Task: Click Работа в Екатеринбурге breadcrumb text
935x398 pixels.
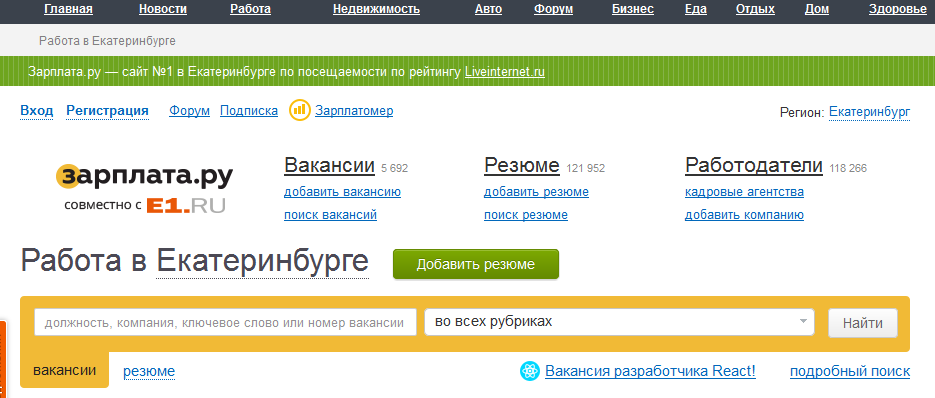Action: (107, 41)
